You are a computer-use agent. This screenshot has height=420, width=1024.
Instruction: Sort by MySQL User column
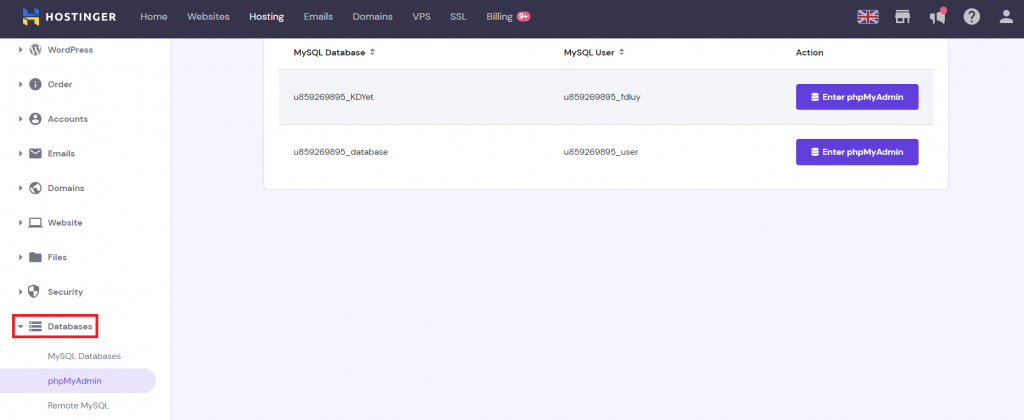click(622, 52)
